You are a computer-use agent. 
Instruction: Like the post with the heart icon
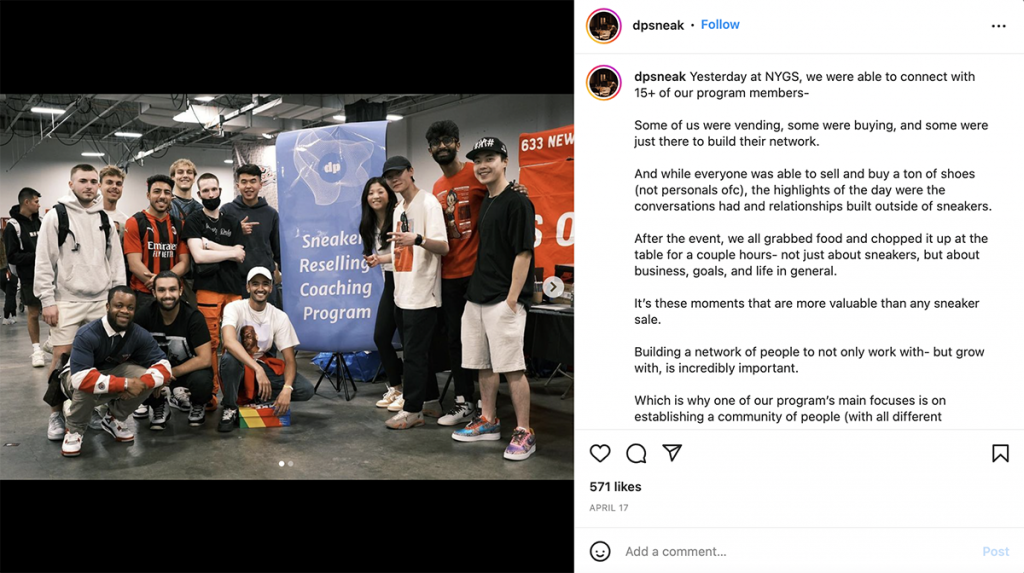600,453
